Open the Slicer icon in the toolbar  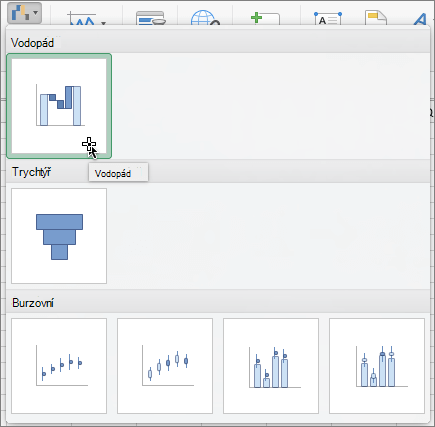(x=151, y=18)
